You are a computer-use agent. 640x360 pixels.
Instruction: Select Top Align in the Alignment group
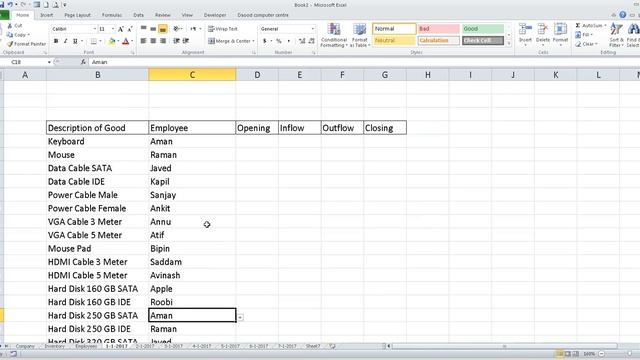pos(144,29)
